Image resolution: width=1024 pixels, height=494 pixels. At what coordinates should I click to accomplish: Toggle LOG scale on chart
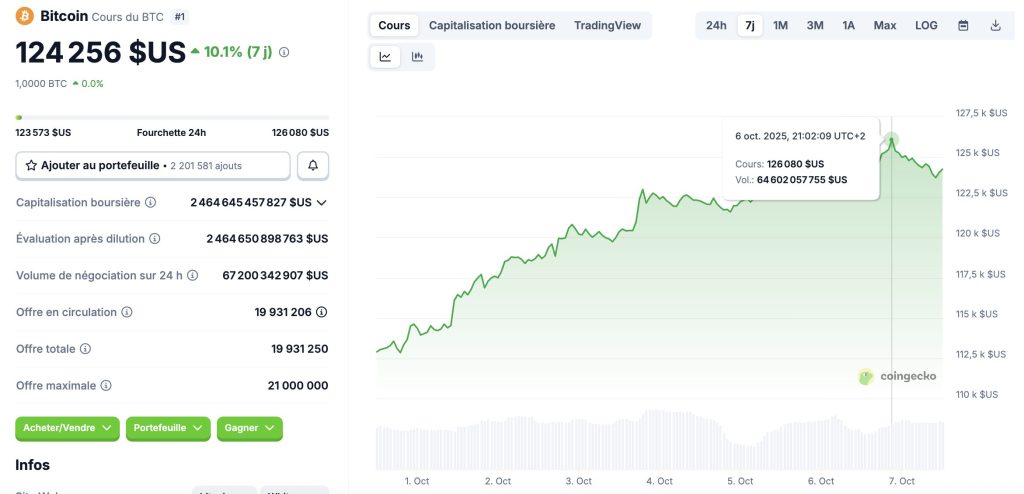click(926, 25)
